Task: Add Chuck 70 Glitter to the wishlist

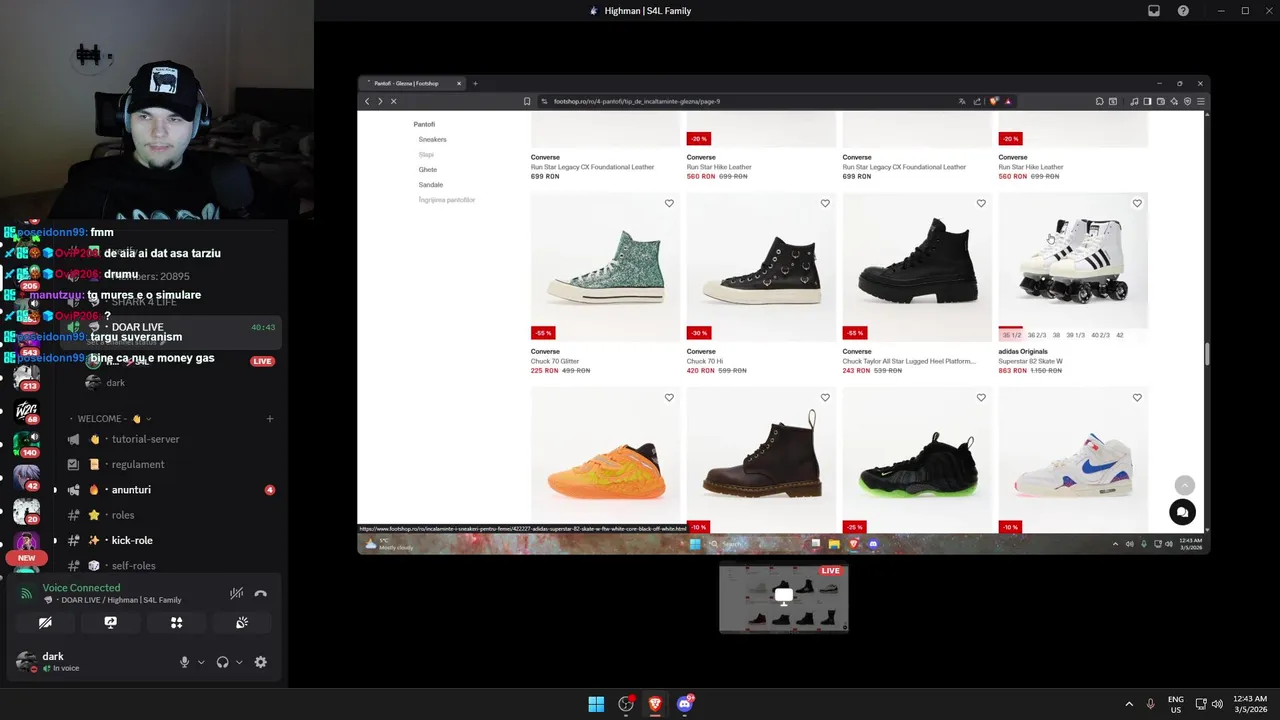Action: click(x=669, y=203)
